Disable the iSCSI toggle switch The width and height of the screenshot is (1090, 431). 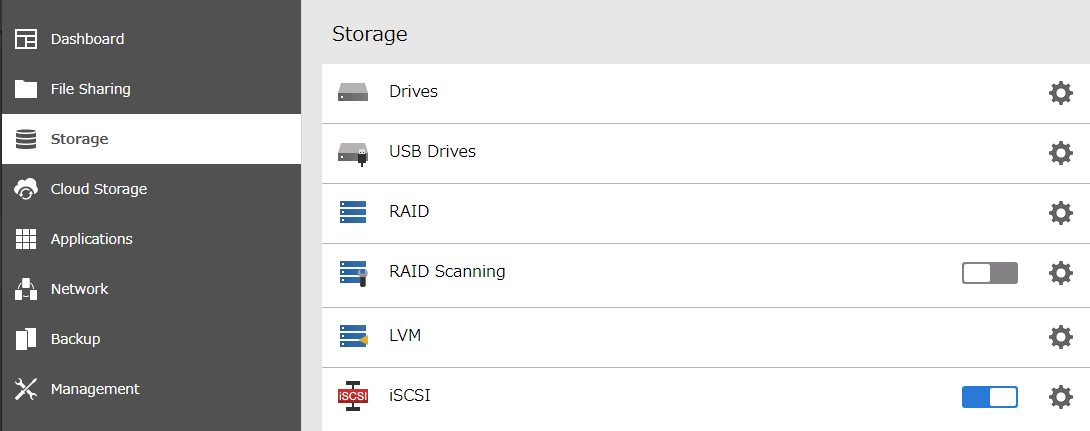[989, 397]
